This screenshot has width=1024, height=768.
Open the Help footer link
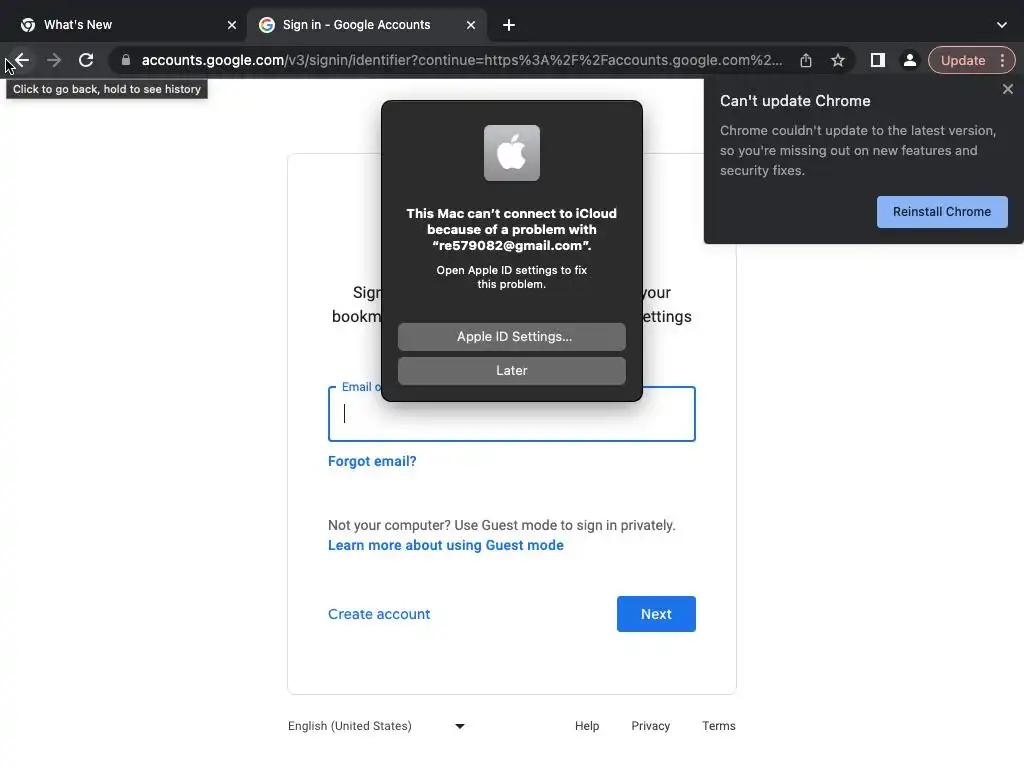586,726
